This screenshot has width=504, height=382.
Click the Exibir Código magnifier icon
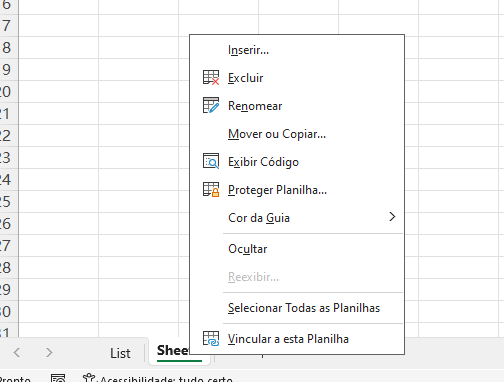pyautogui.click(x=211, y=161)
